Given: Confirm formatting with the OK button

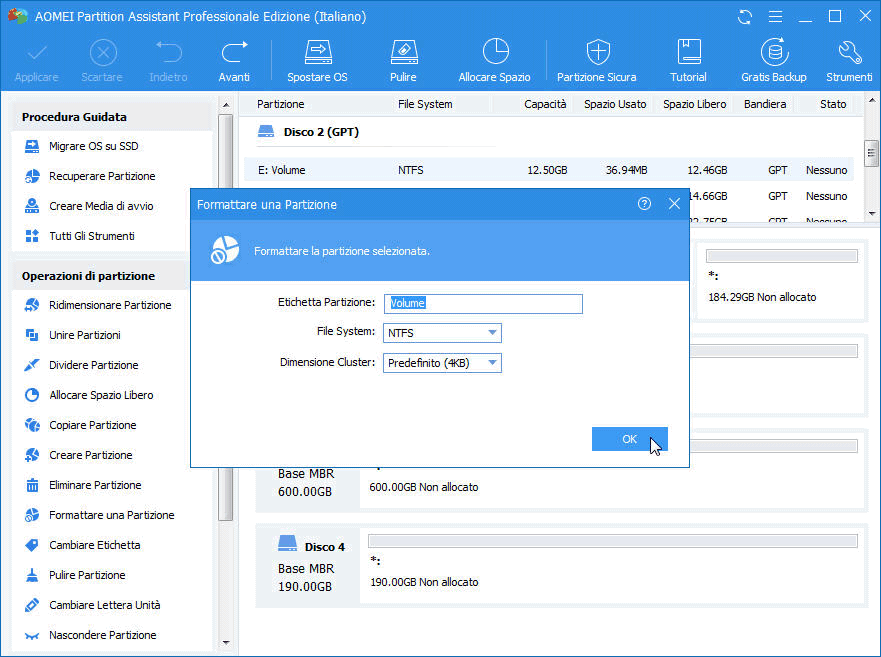Looking at the screenshot, I should (x=629, y=439).
